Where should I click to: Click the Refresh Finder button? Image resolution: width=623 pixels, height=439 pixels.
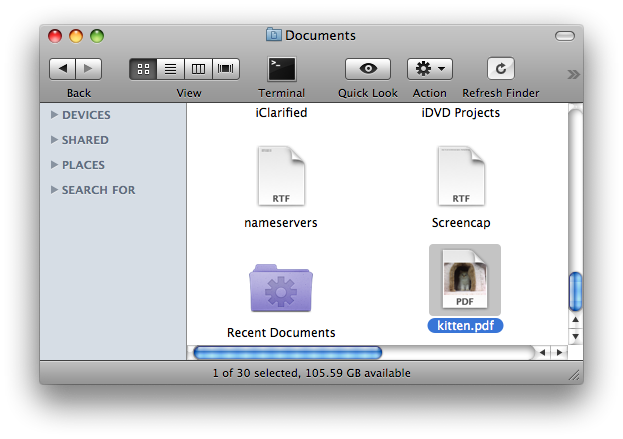coord(501,68)
